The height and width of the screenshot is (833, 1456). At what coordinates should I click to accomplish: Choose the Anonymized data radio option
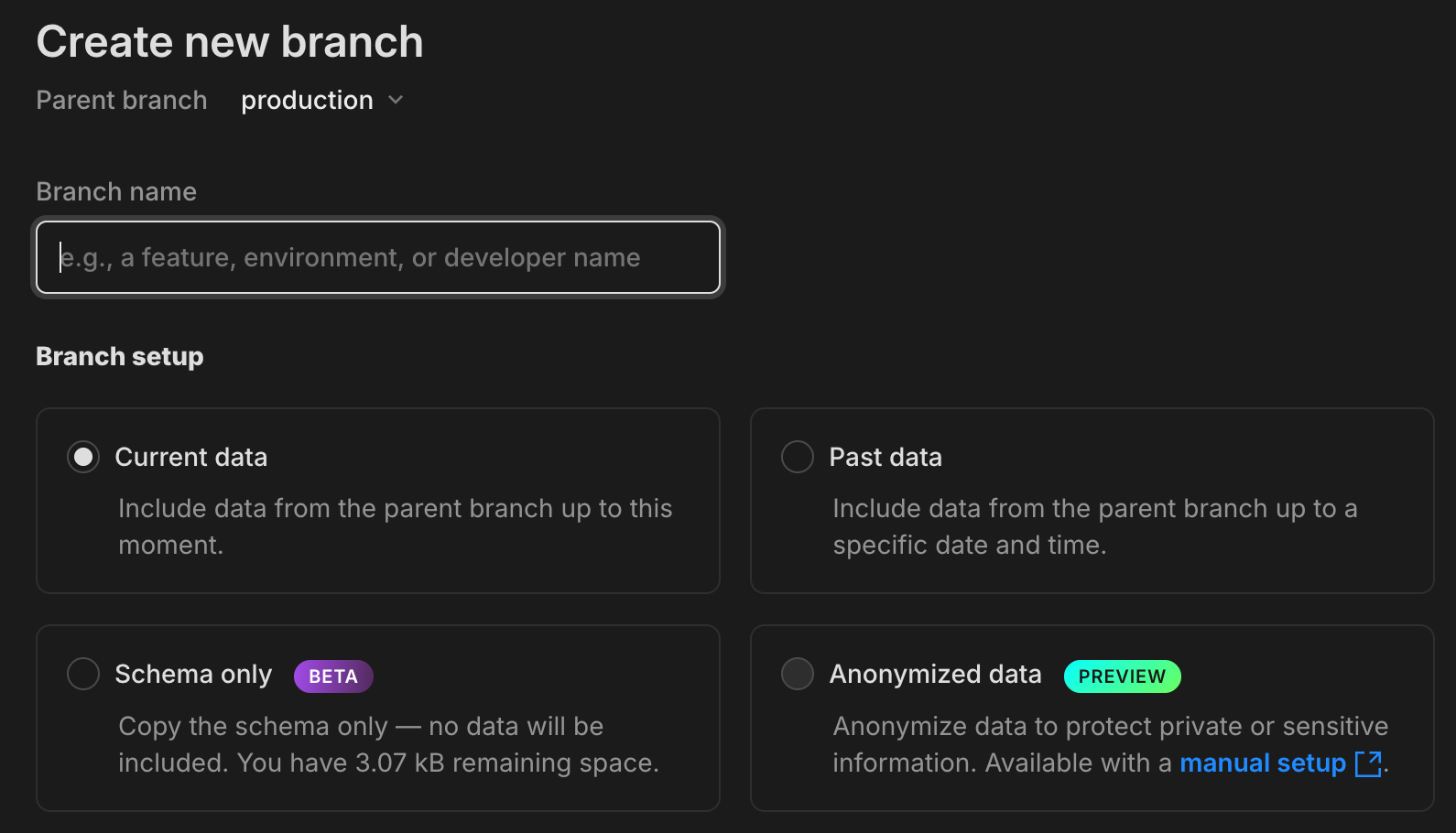[798, 674]
